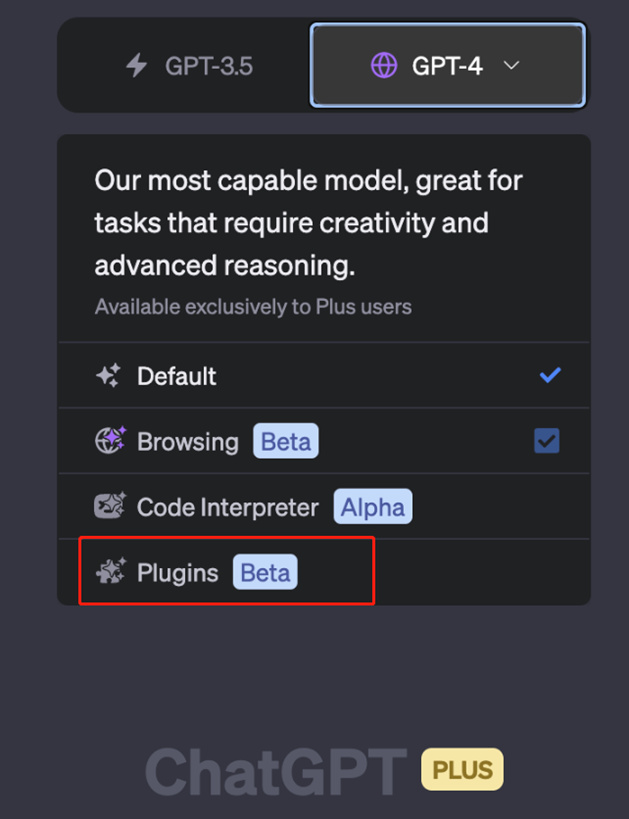Click the Alpha badge beside Code Interpreter
This screenshot has height=819, width=629.
(373, 506)
